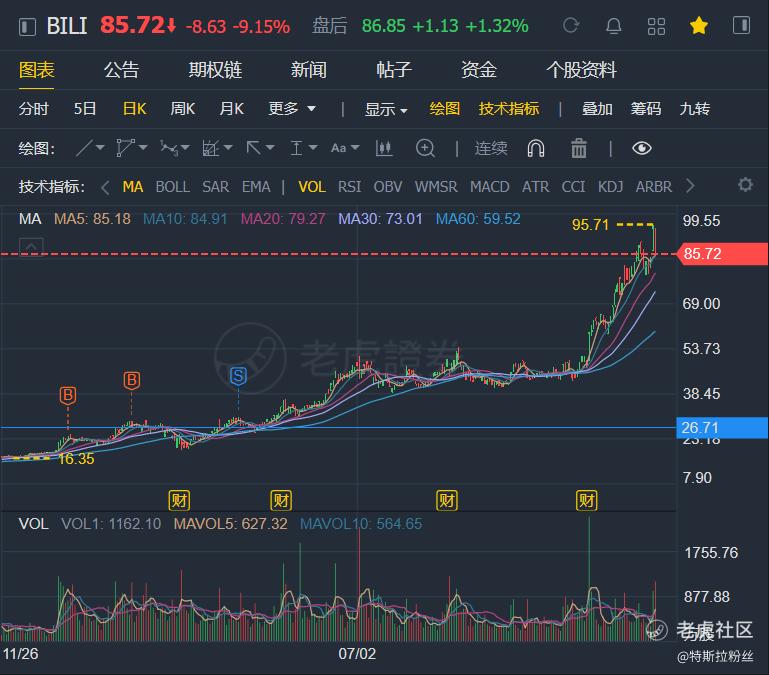Delete drawings with trash icon
Viewport: 769px width, 675px height.
(x=579, y=148)
